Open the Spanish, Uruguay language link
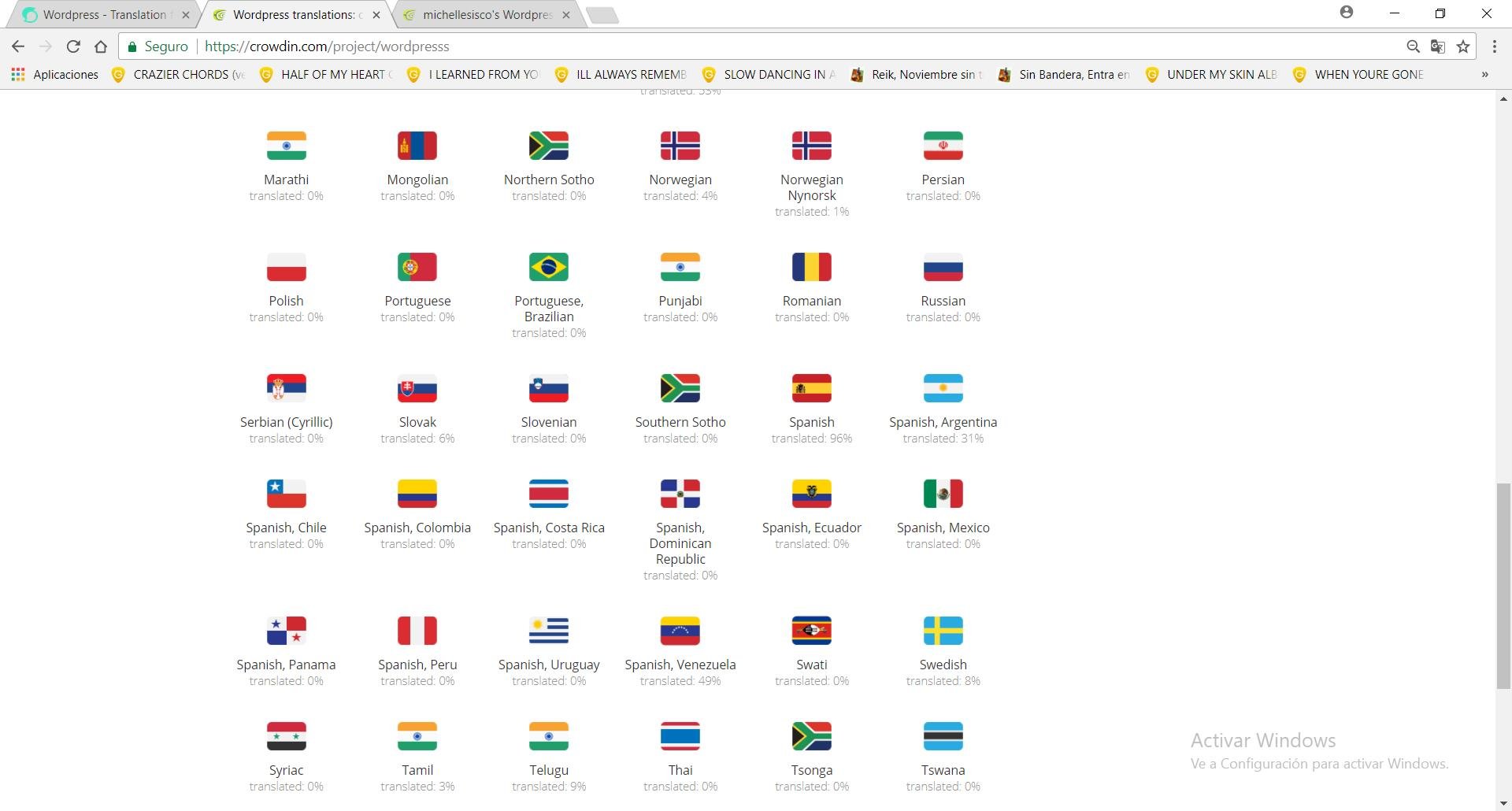 pyautogui.click(x=549, y=665)
